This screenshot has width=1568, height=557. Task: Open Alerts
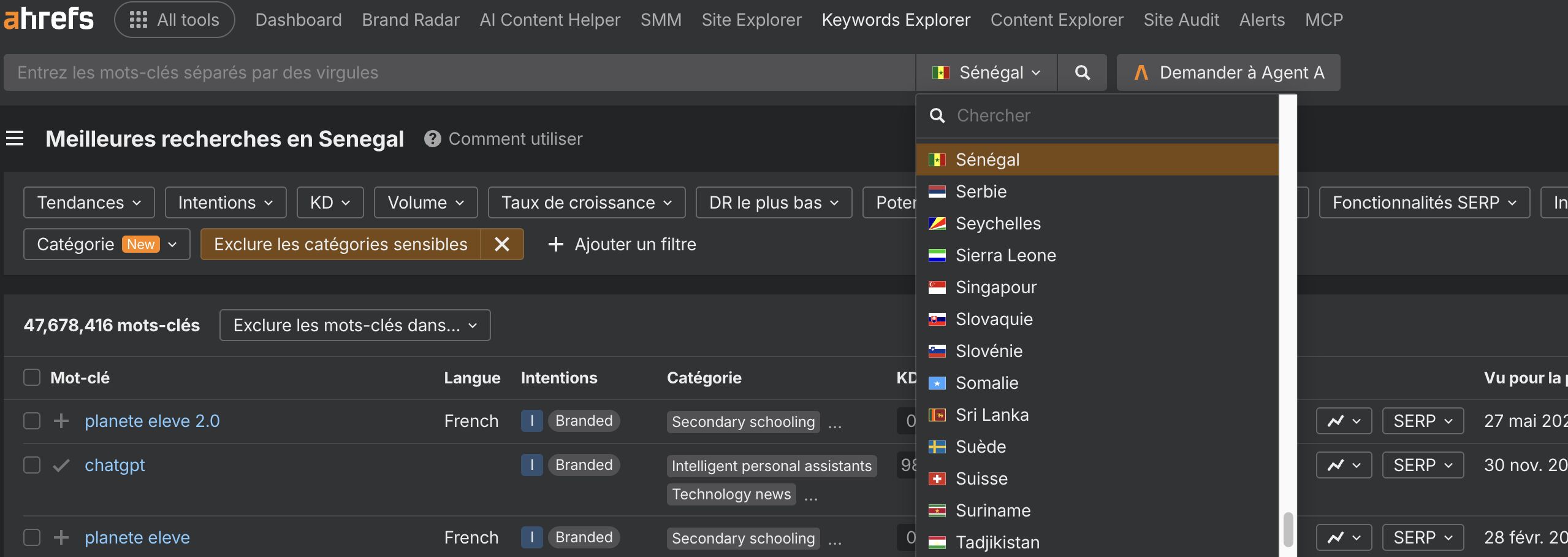click(1262, 20)
